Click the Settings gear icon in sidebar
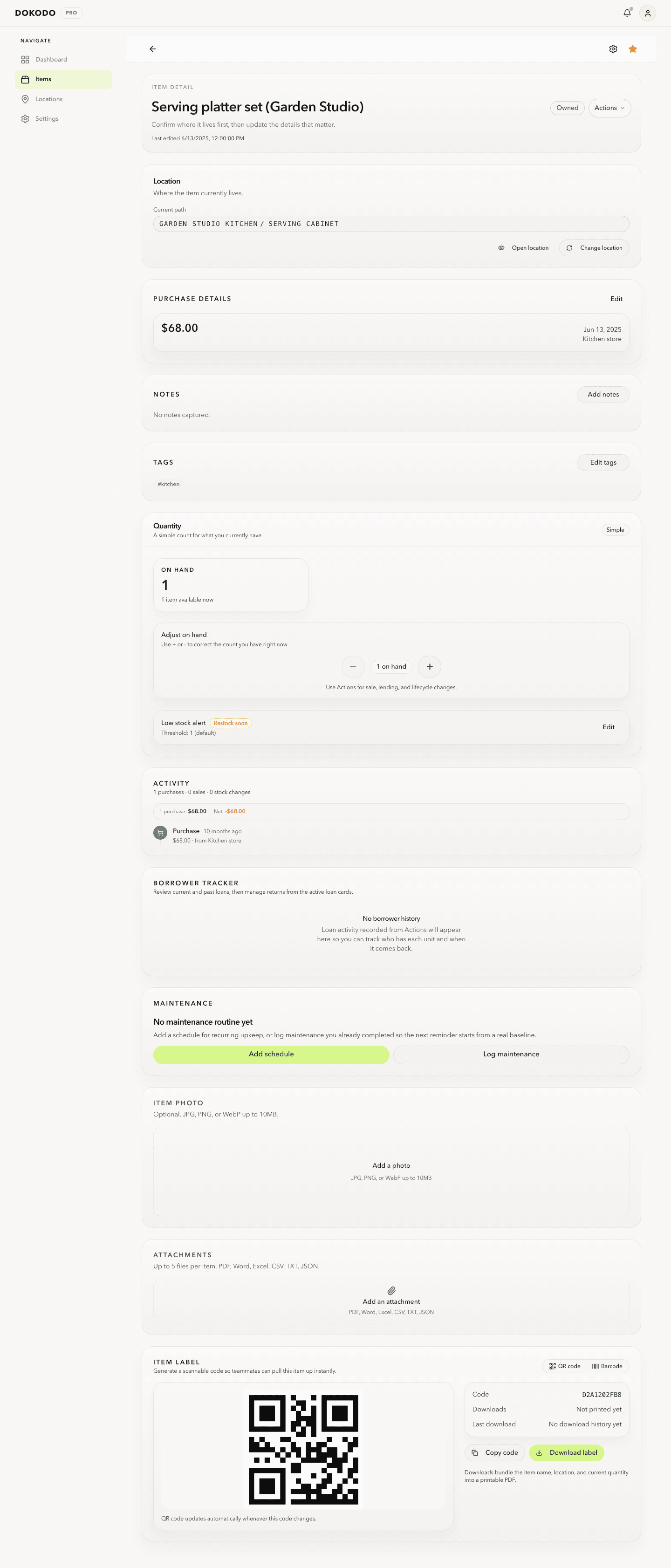The image size is (671, 1568). pos(25,119)
